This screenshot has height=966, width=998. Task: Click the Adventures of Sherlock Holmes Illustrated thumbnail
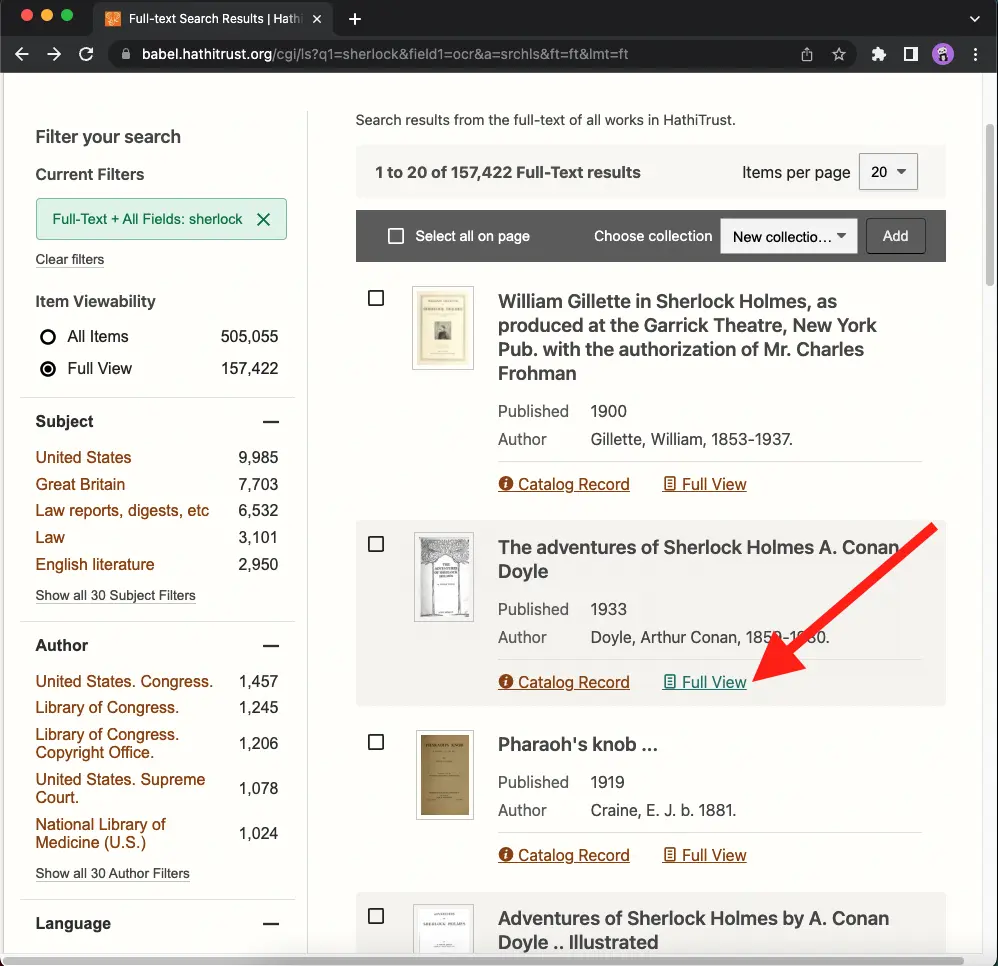click(x=443, y=928)
